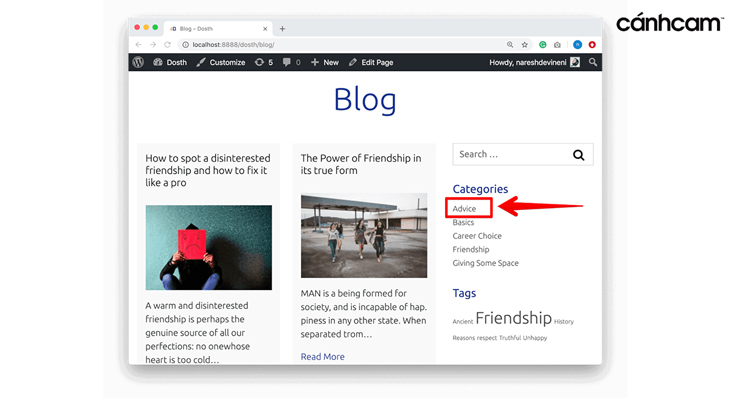Open 'How to spot a disinterested friendship' post title
This screenshot has width=730, height=398.
208,170
